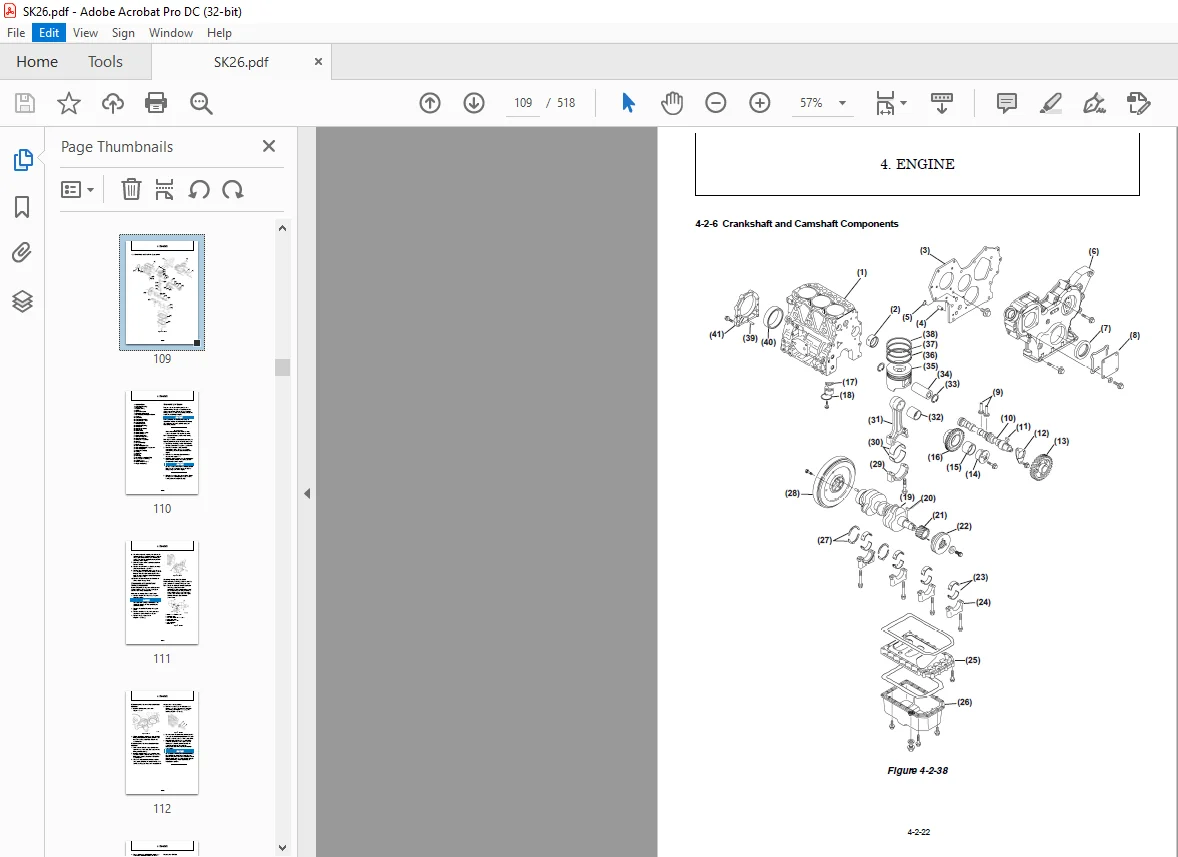Open the View menu
The image size is (1178, 857).
coord(85,33)
